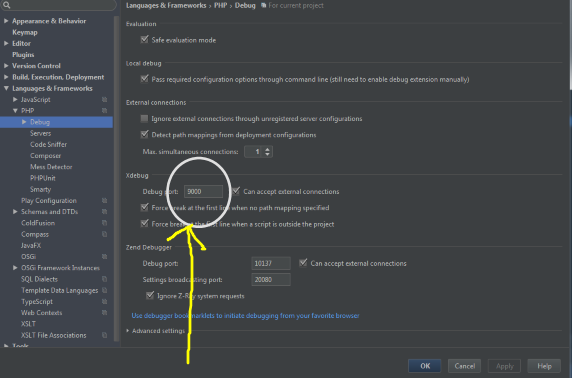Select JavaFX settings

(31, 245)
